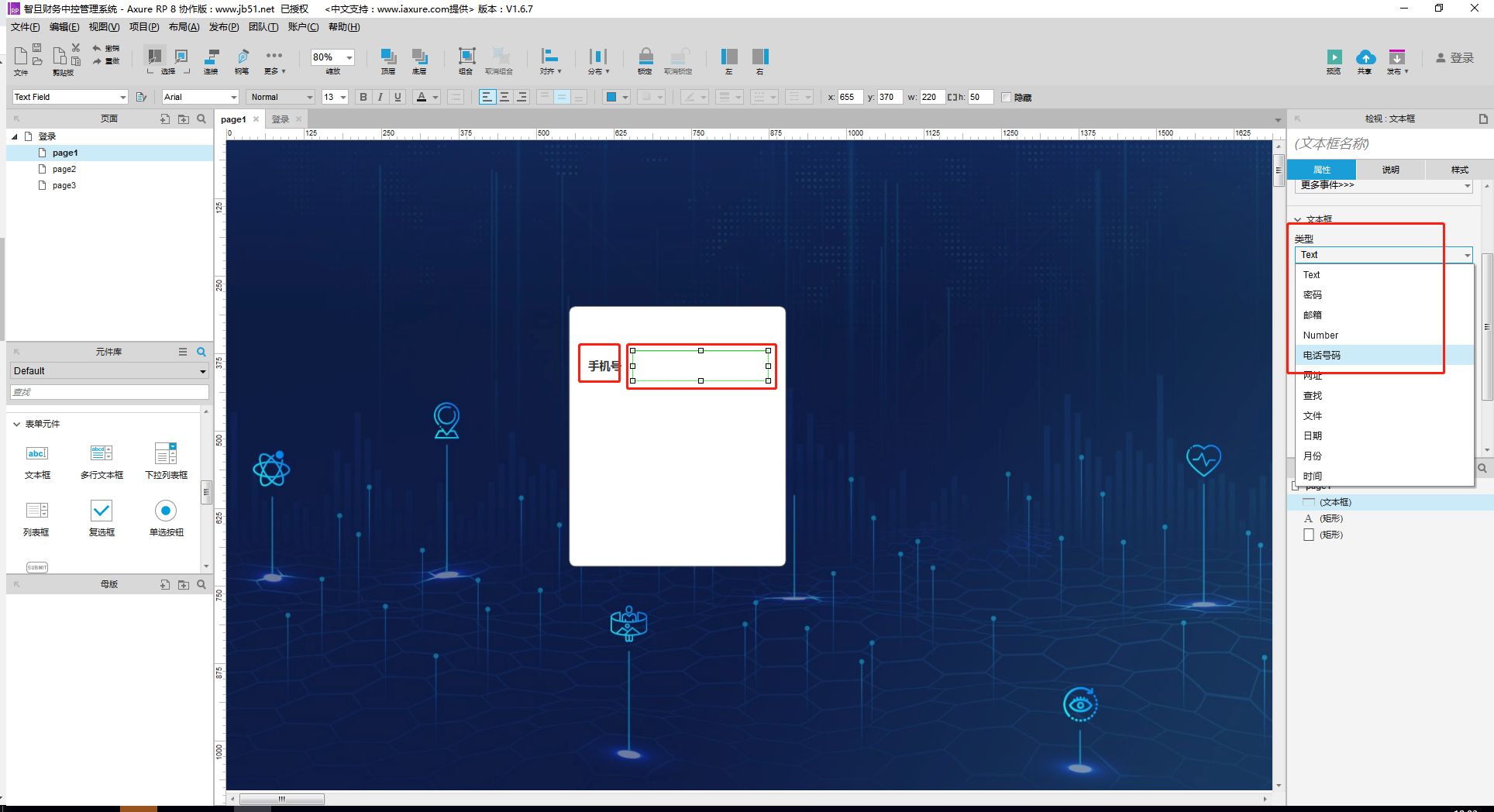Screen dimensions: 1494x812
Task: Select page2 in pages tree
Action: pyautogui.click(x=64, y=169)
